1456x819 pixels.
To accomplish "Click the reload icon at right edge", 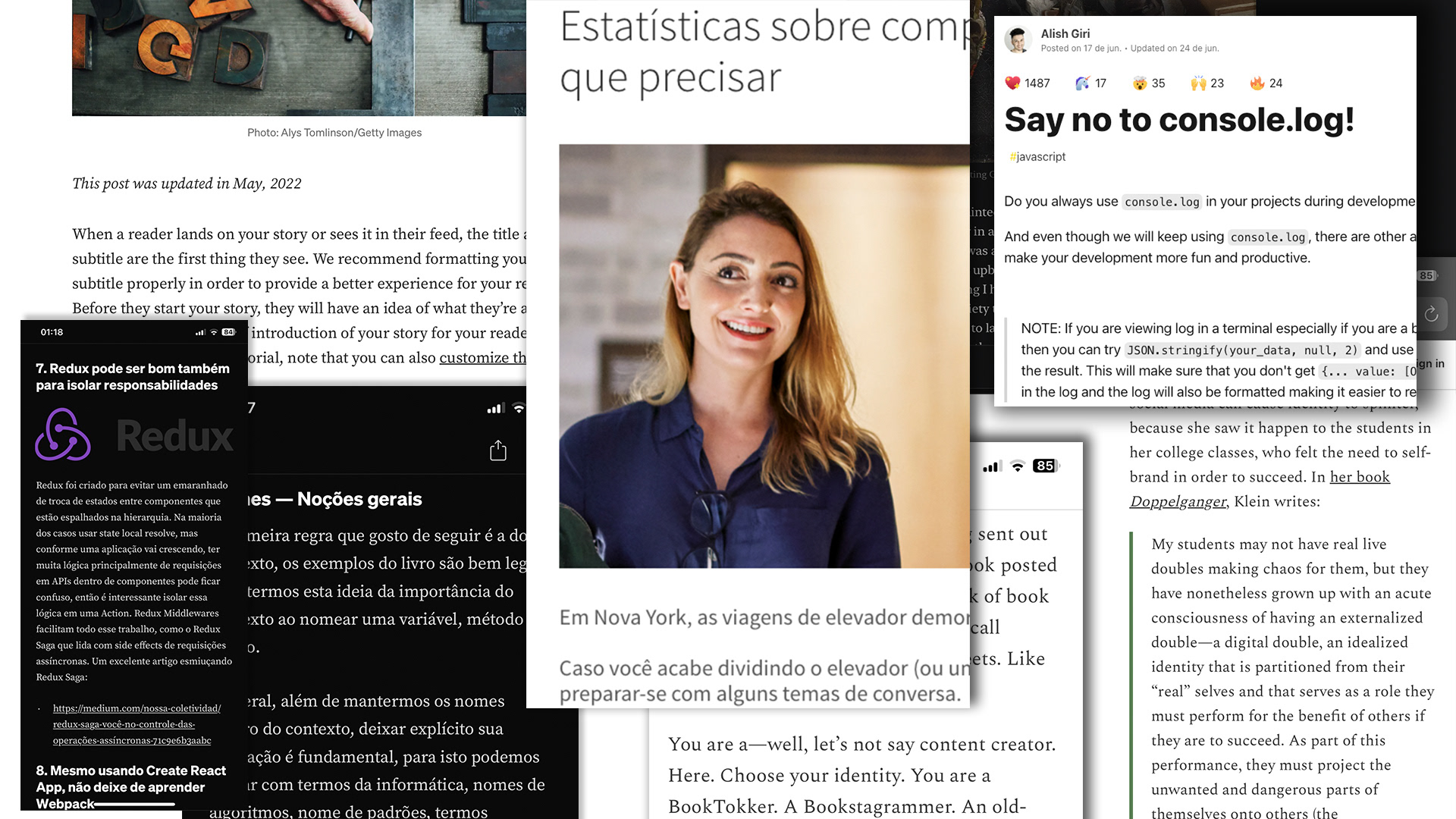I will [x=1431, y=314].
